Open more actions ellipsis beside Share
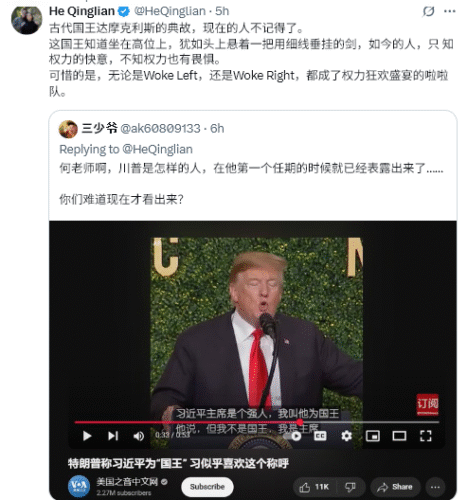Viewport: 467px width, 500px height. pos(435,487)
